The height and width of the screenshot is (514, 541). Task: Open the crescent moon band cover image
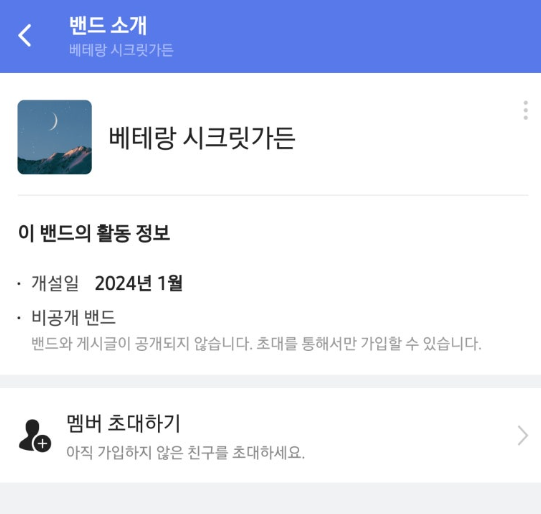(x=55, y=137)
